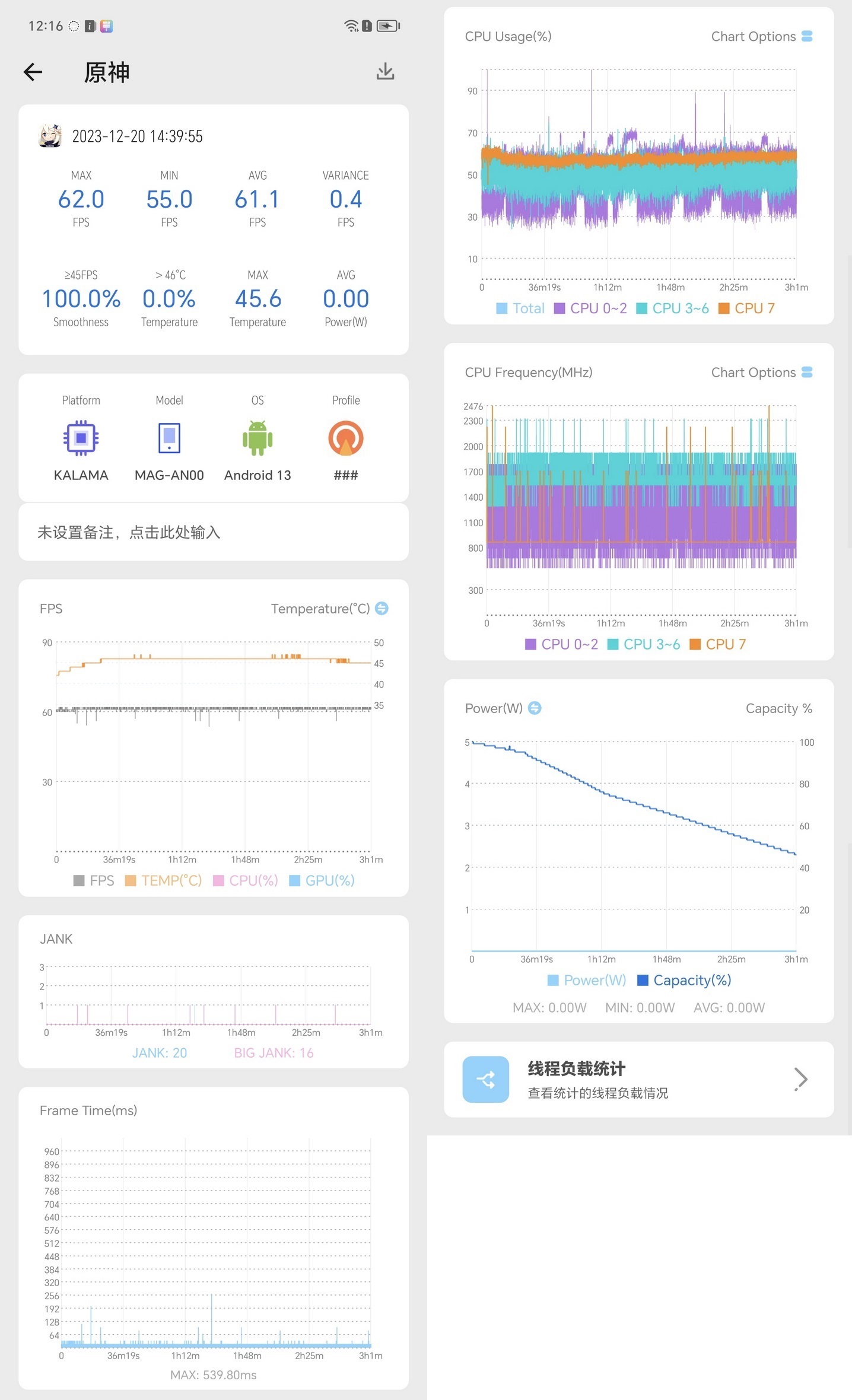Tap the AVG 61.1 FPS value
This screenshot has height=1400, width=852.
[x=257, y=199]
